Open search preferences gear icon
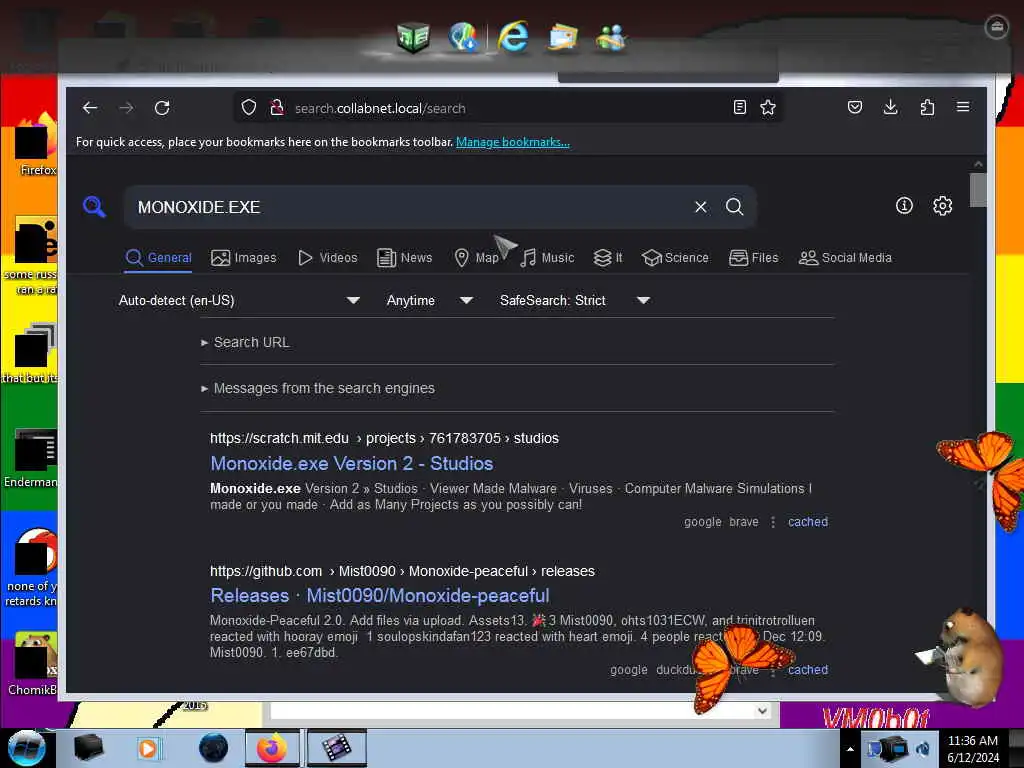 click(942, 206)
